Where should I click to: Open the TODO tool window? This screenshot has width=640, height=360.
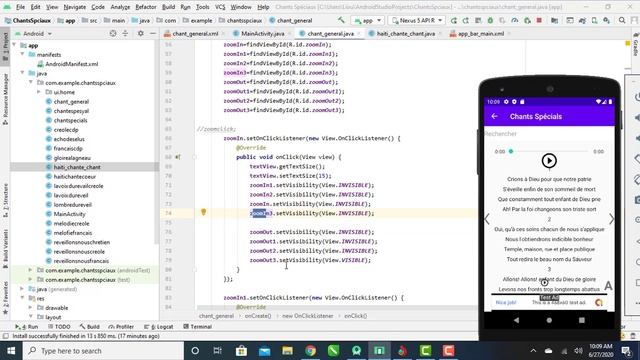pos(59,327)
